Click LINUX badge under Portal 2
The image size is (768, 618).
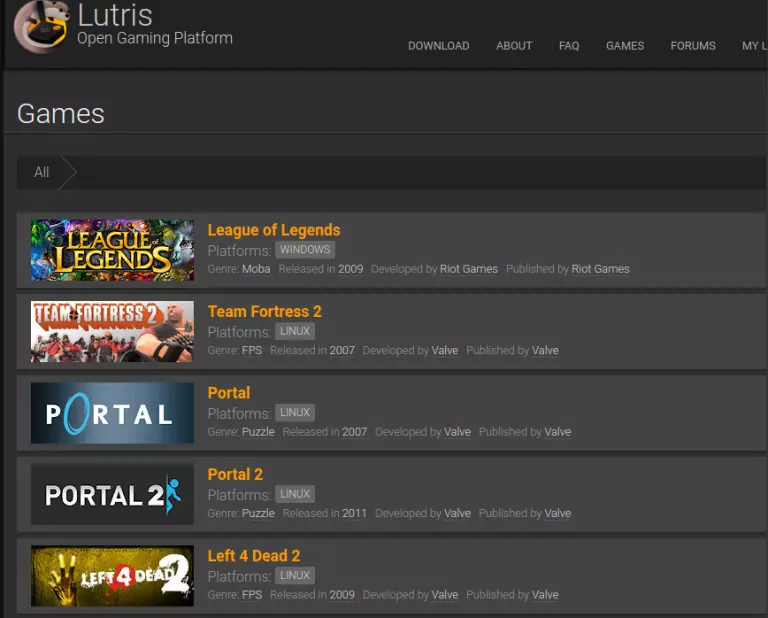click(295, 494)
